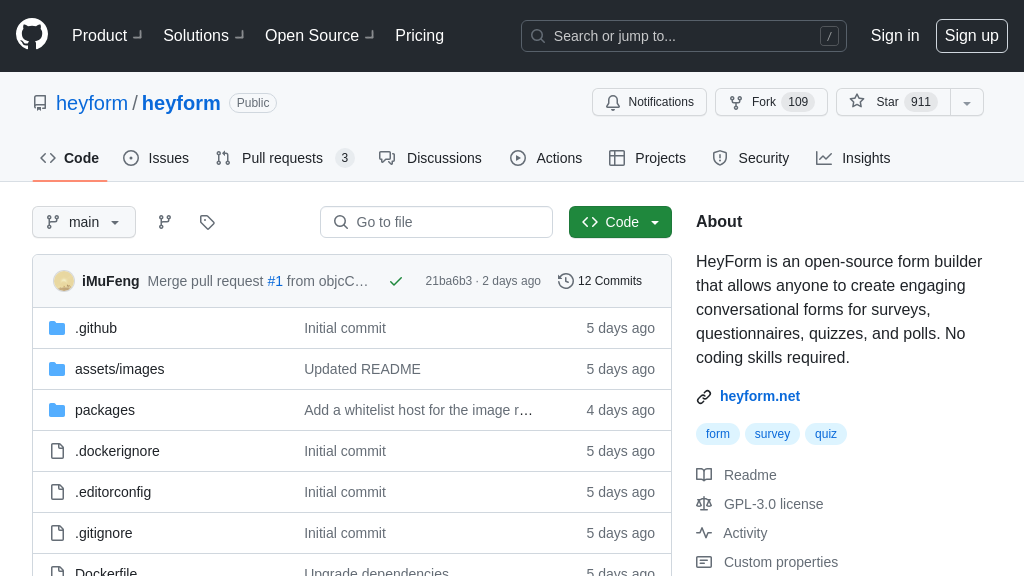Click the Go to file field
Image resolution: width=1024 pixels, height=576 pixels.
pyautogui.click(x=436, y=222)
